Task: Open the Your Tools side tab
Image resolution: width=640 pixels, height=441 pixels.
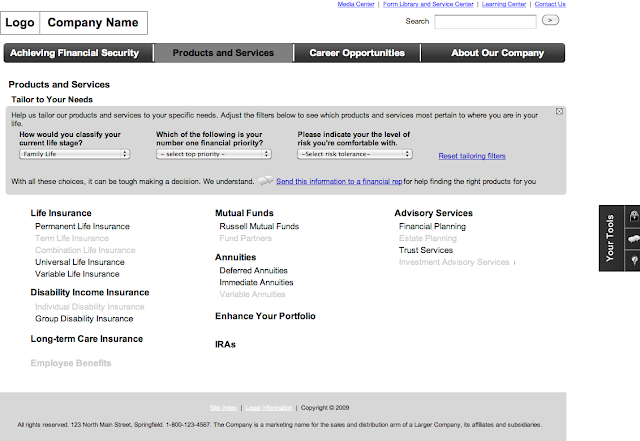Action: pyautogui.click(x=610, y=238)
